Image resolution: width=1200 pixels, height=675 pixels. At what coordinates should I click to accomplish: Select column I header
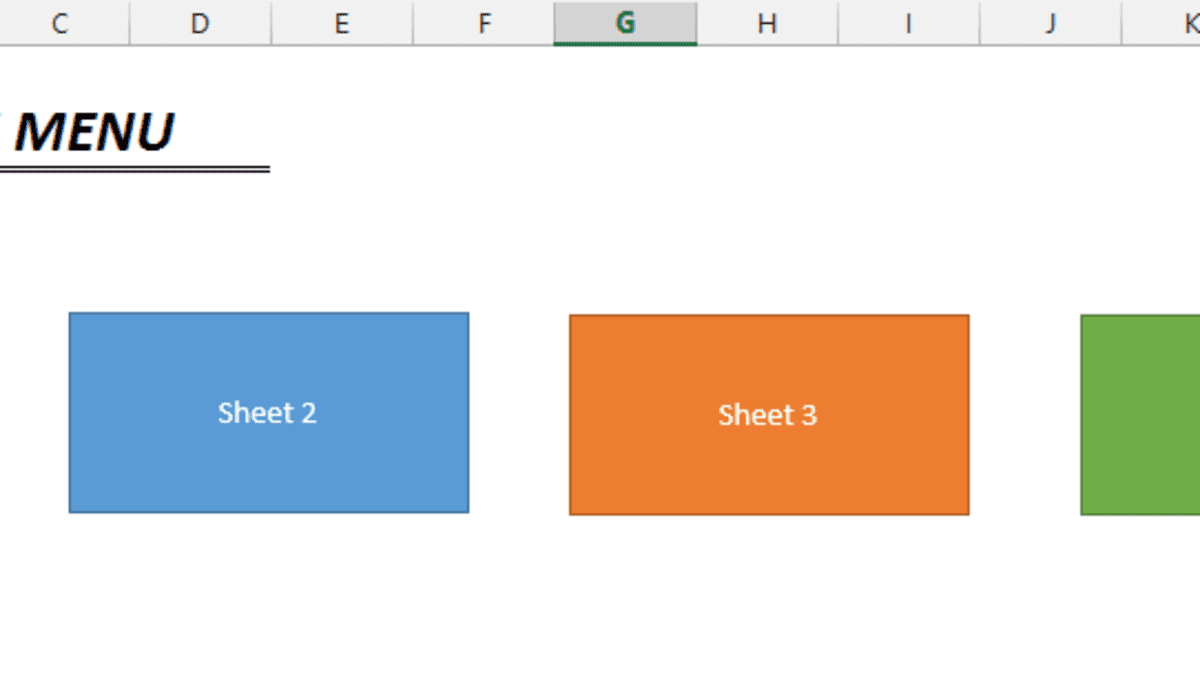point(907,22)
